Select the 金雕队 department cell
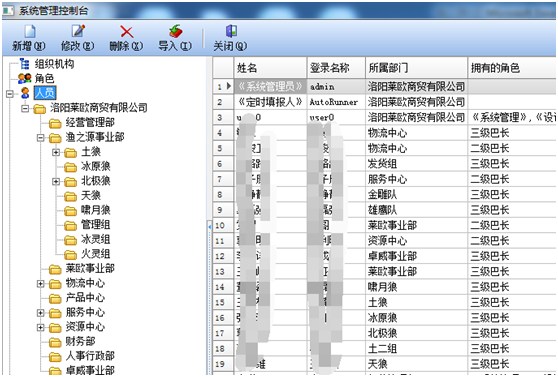Viewport: 558px width, 377px height. tap(417, 194)
